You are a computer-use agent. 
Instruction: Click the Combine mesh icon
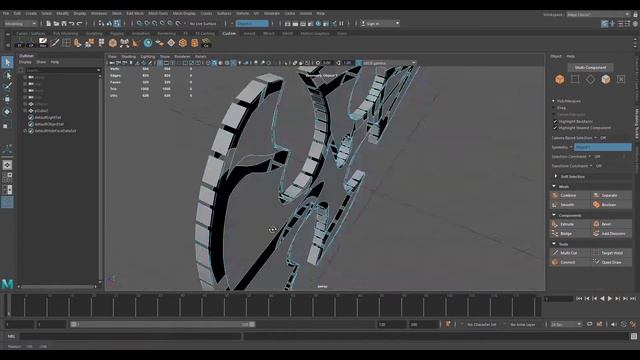click(555, 196)
